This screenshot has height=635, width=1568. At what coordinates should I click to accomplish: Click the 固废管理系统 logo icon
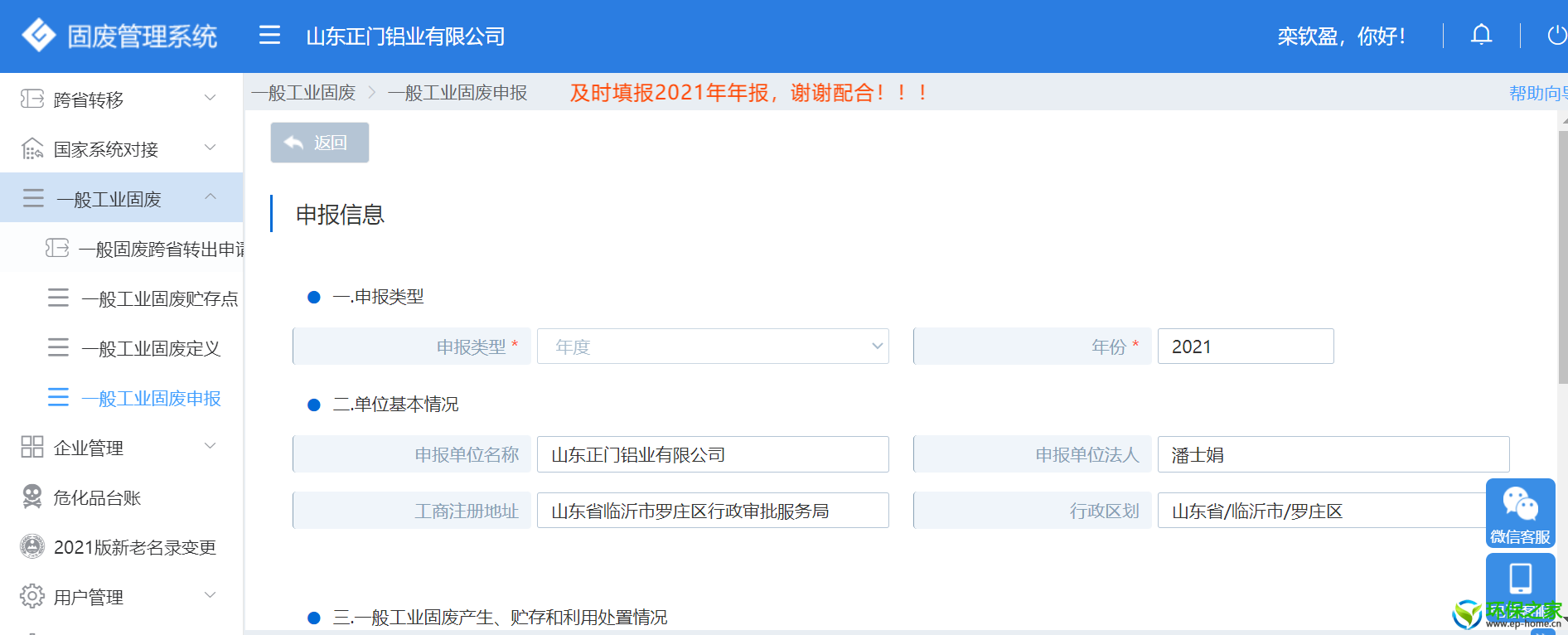(38, 36)
